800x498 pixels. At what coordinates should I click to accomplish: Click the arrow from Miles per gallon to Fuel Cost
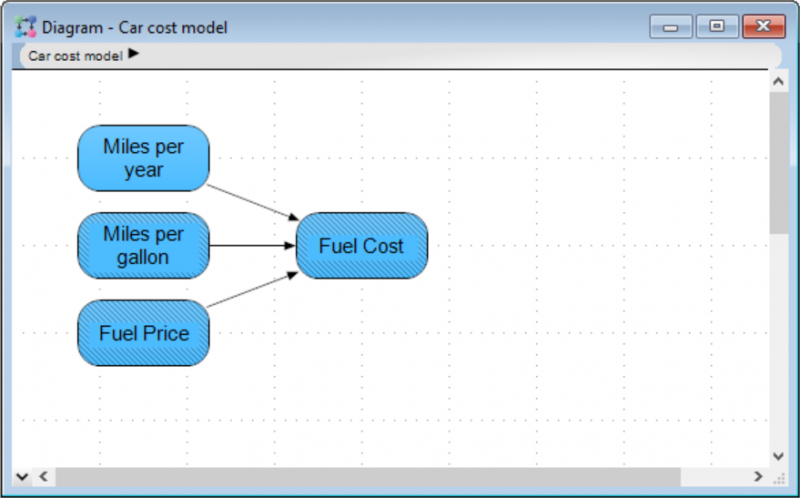point(253,245)
